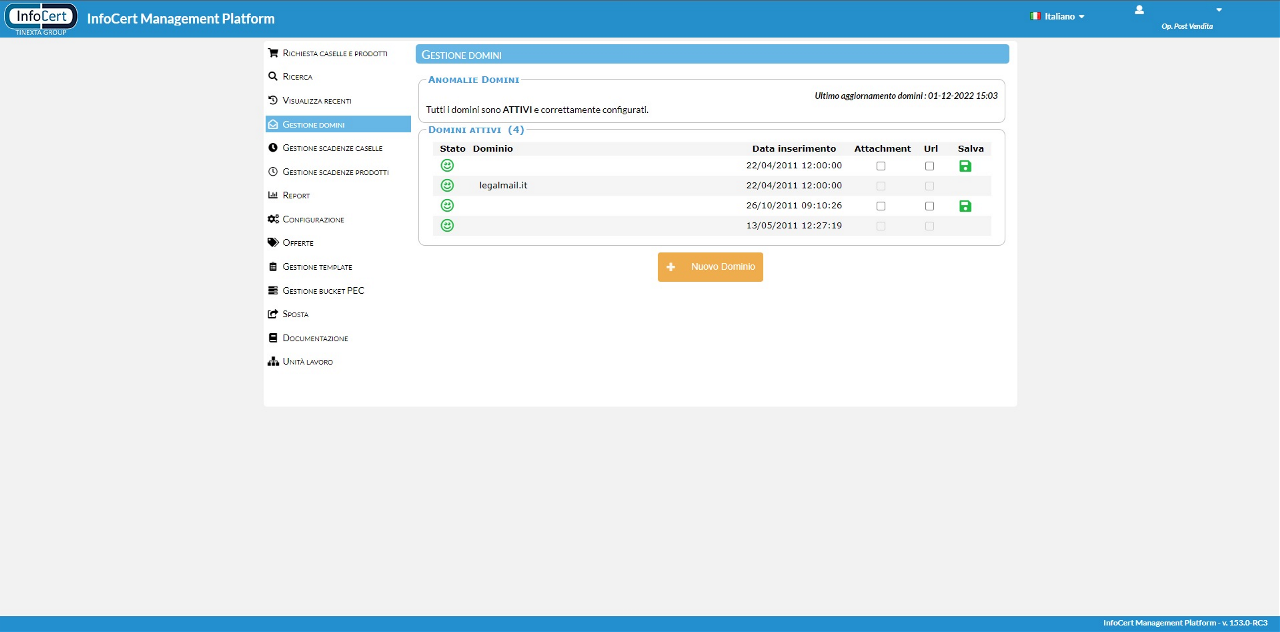Enable Attachment checkbox in first domain row
Image resolution: width=1280 pixels, height=632 pixels.
click(881, 166)
